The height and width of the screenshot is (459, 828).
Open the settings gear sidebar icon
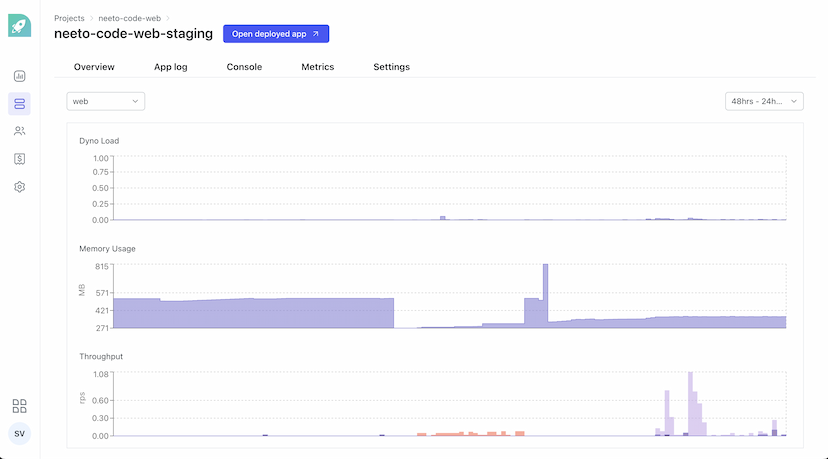pyautogui.click(x=20, y=187)
